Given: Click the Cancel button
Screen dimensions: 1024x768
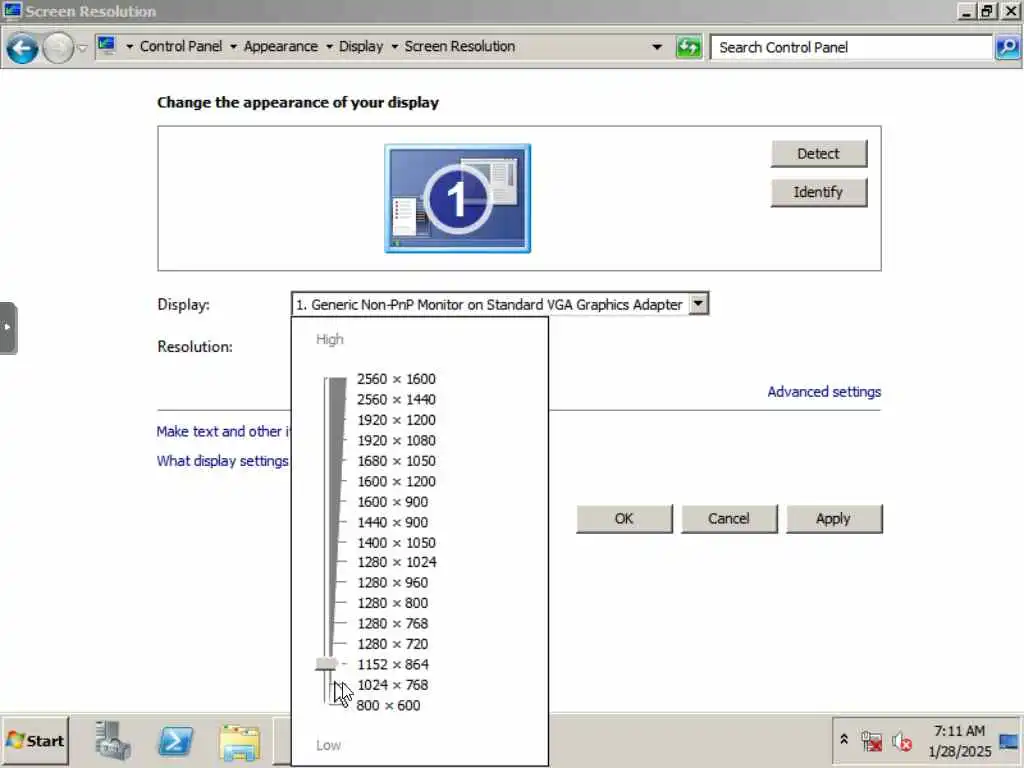Looking at the screenshot, I should tap(729, 519).
